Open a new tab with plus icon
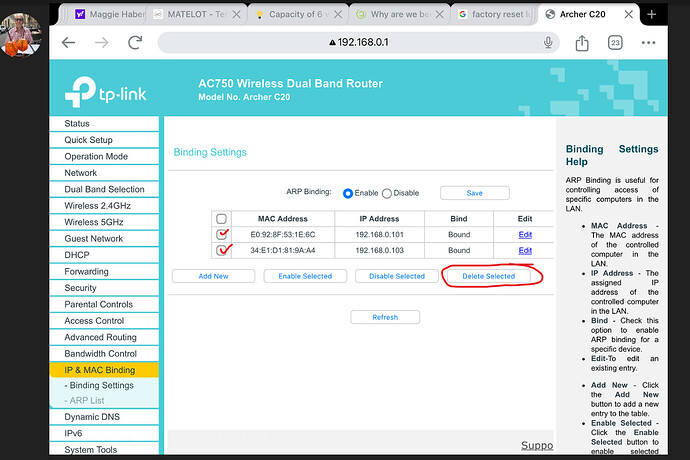This screenshot has width=690, height=460. (x=652, y=14)
